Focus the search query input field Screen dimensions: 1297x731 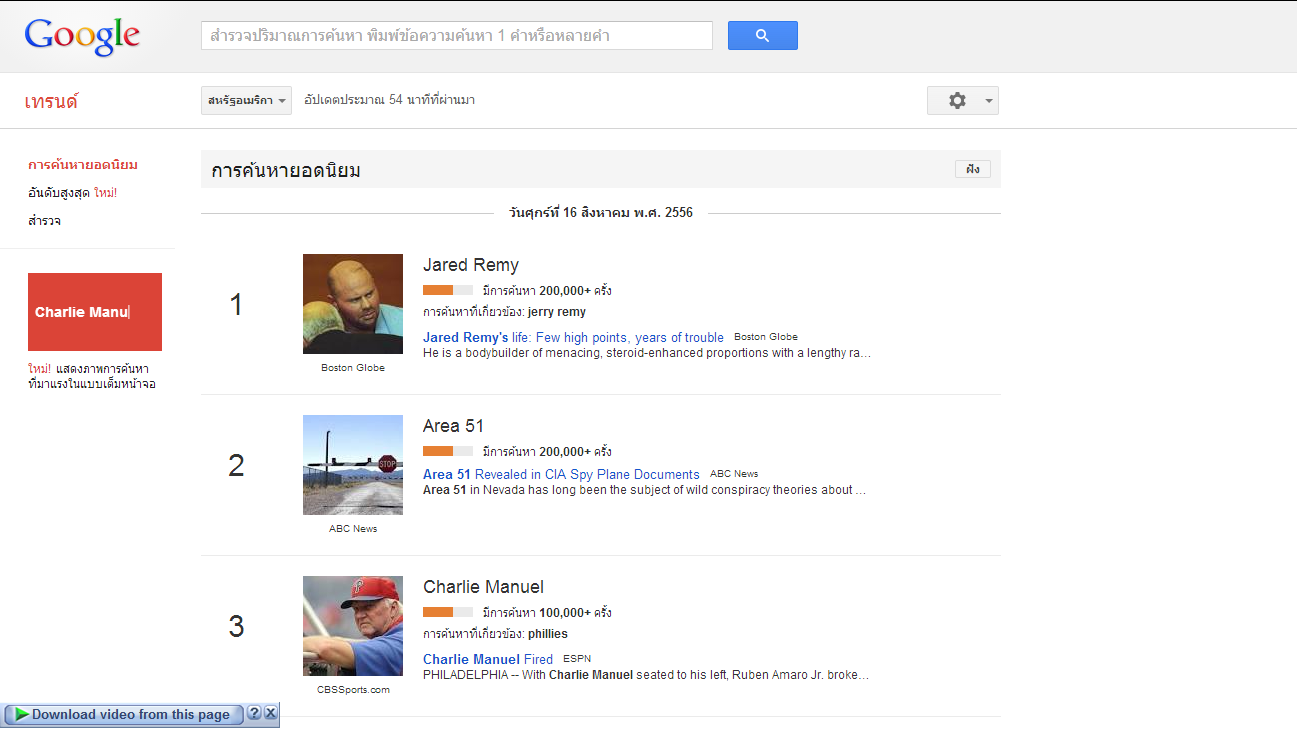point(456,35)
